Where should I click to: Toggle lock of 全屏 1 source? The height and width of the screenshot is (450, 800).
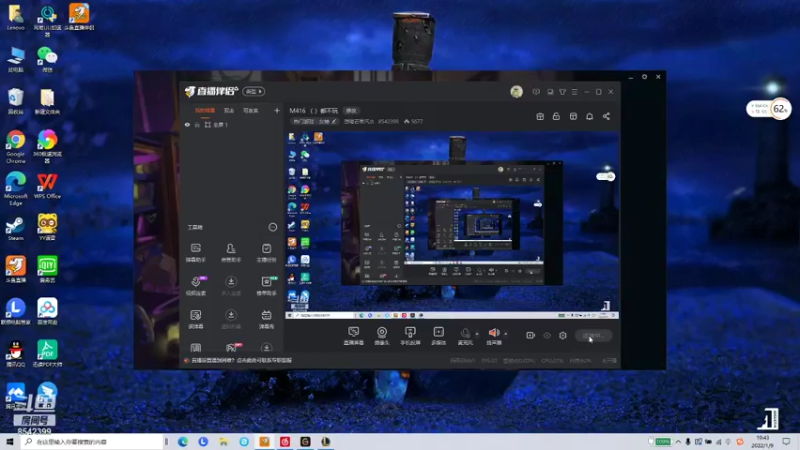(x=197, y=124)
